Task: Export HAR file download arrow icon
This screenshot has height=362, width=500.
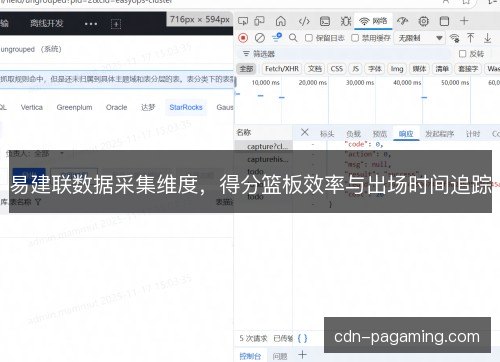Action: (487, 38)
